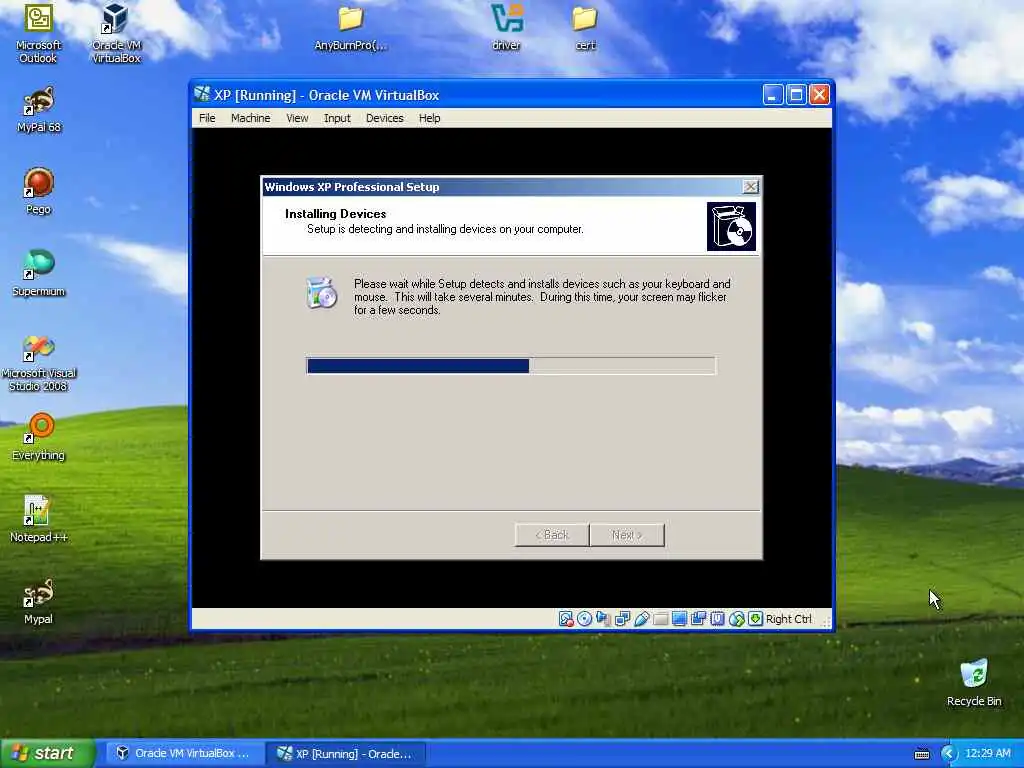Switch to Oracle VM VirtualBox taskbar button
This screenshot has width=1024, height=768.
click(183, 754)
